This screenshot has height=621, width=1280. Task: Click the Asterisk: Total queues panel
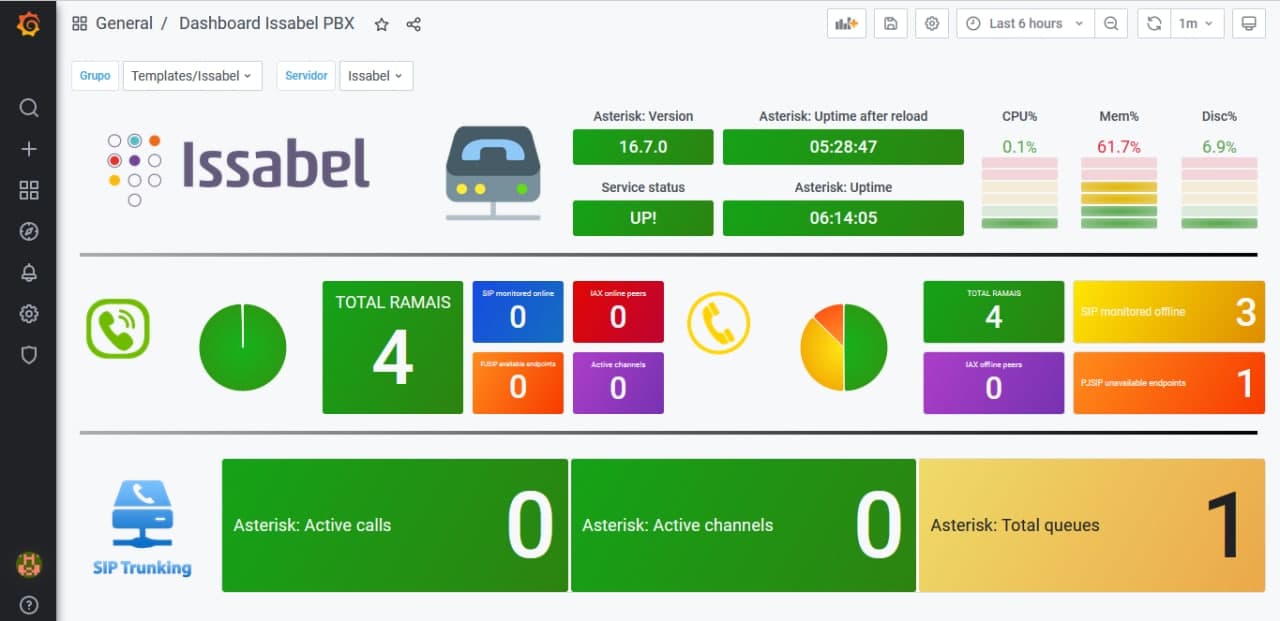coord(1092,525)
